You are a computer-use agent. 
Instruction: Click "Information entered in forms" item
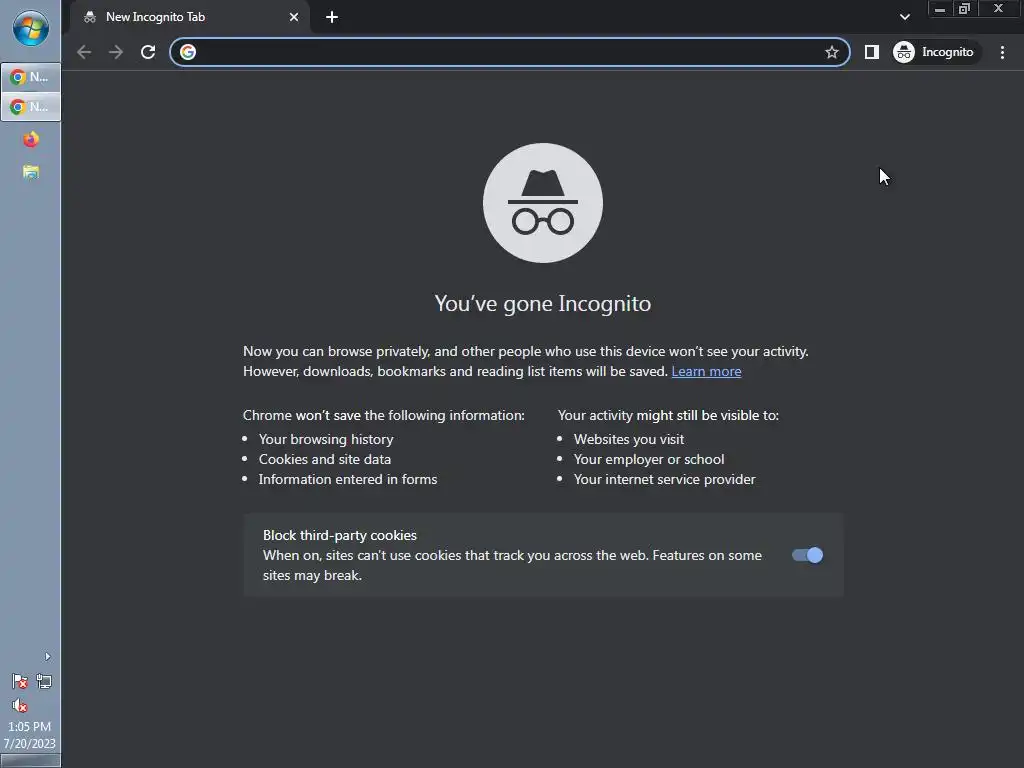pyautogui.click(x=348, y=479)
